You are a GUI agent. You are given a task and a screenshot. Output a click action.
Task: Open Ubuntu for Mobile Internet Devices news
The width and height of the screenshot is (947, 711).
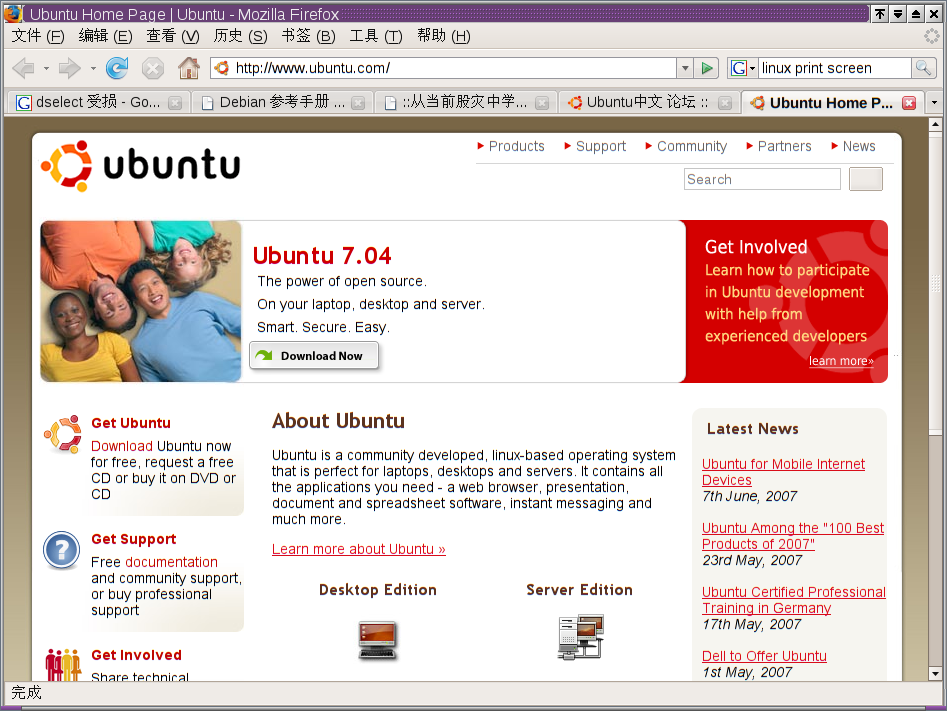tap(783, 472)
